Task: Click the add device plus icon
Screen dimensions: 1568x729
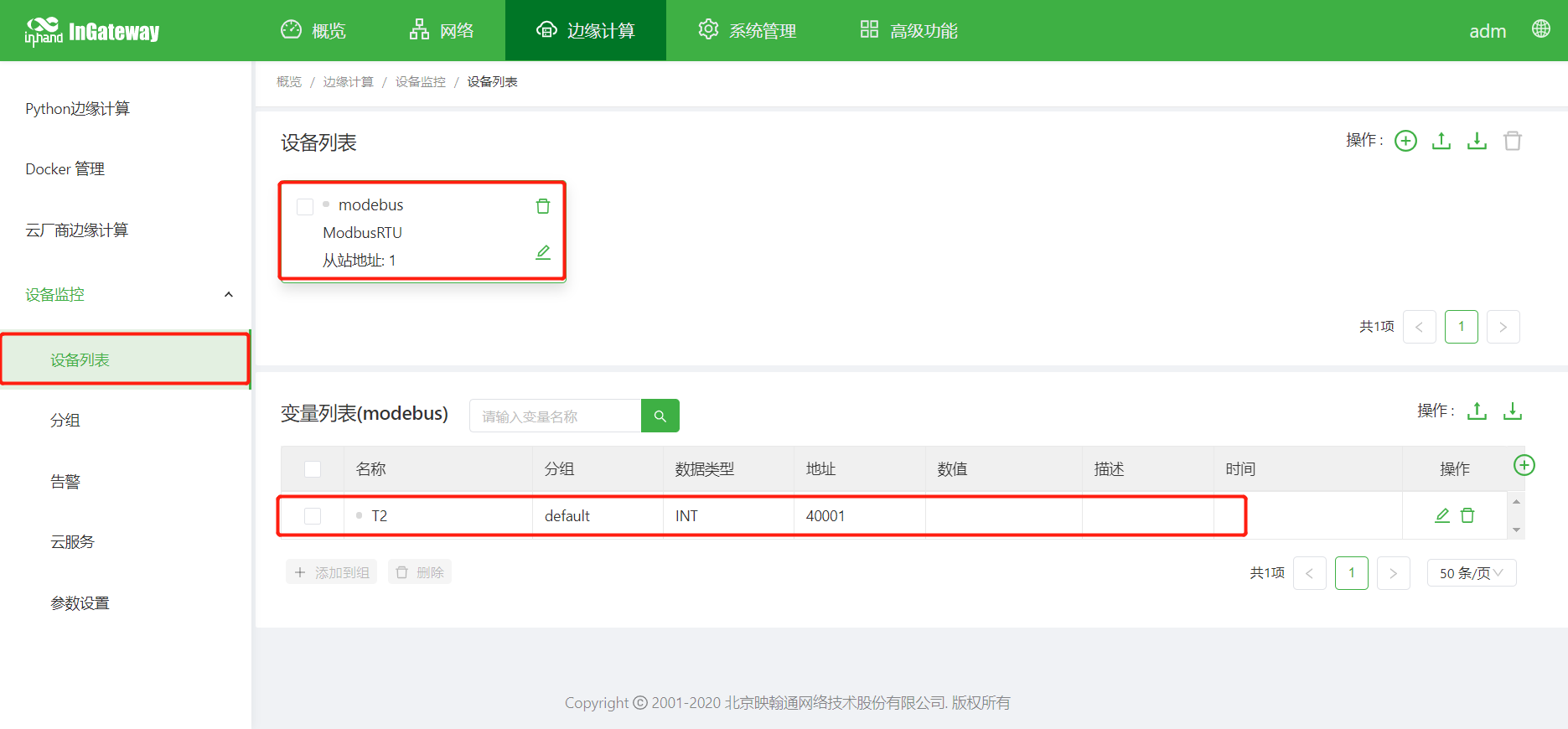Action: click(x=1405, y=141)
